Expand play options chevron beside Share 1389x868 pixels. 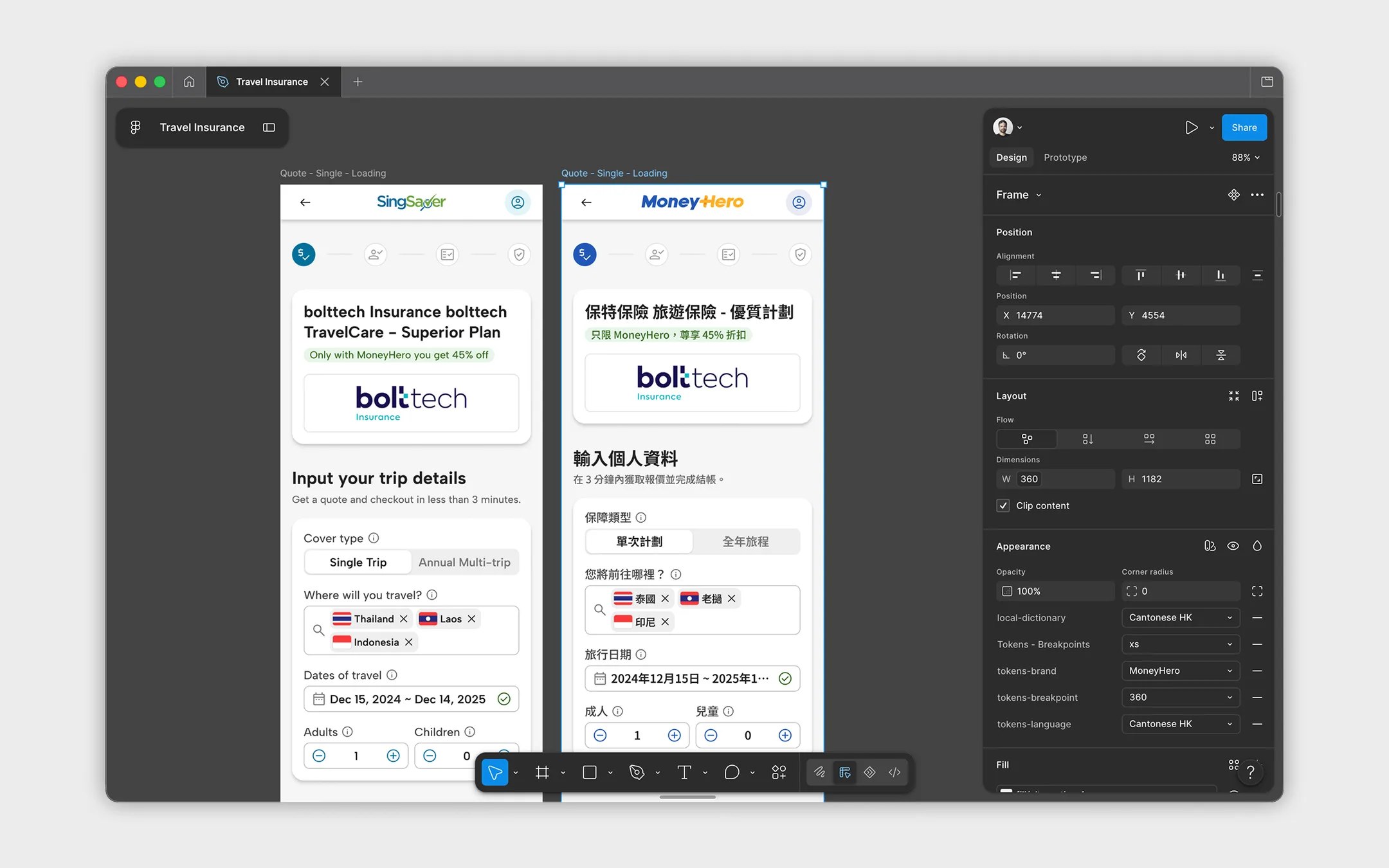click(1212, 128)
